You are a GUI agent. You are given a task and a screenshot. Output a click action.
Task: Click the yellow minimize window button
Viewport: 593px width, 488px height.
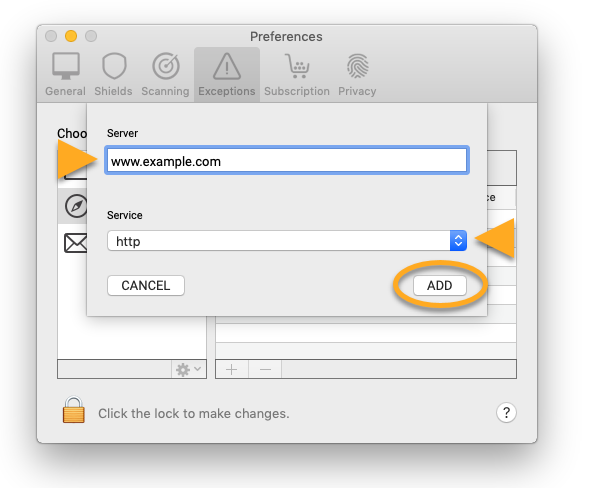coord(71,36)
